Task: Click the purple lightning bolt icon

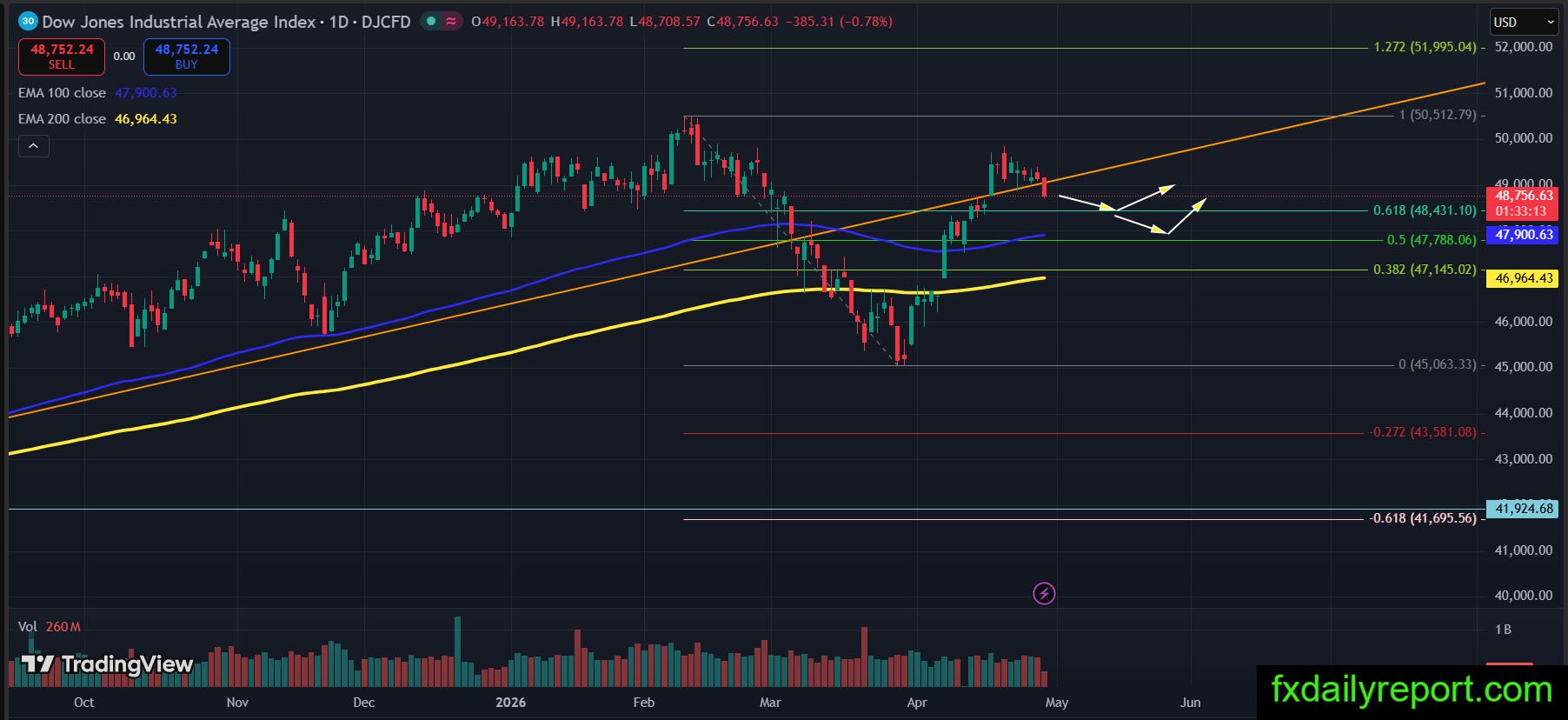Action: tap(1044, 593)
